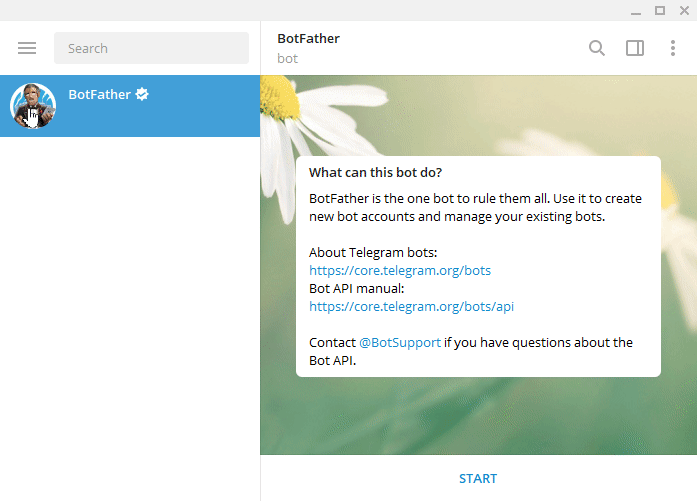This screenshot has width=697, height=501.
Task: Click the BotFather title in chat header
Action: click(308, 39)
